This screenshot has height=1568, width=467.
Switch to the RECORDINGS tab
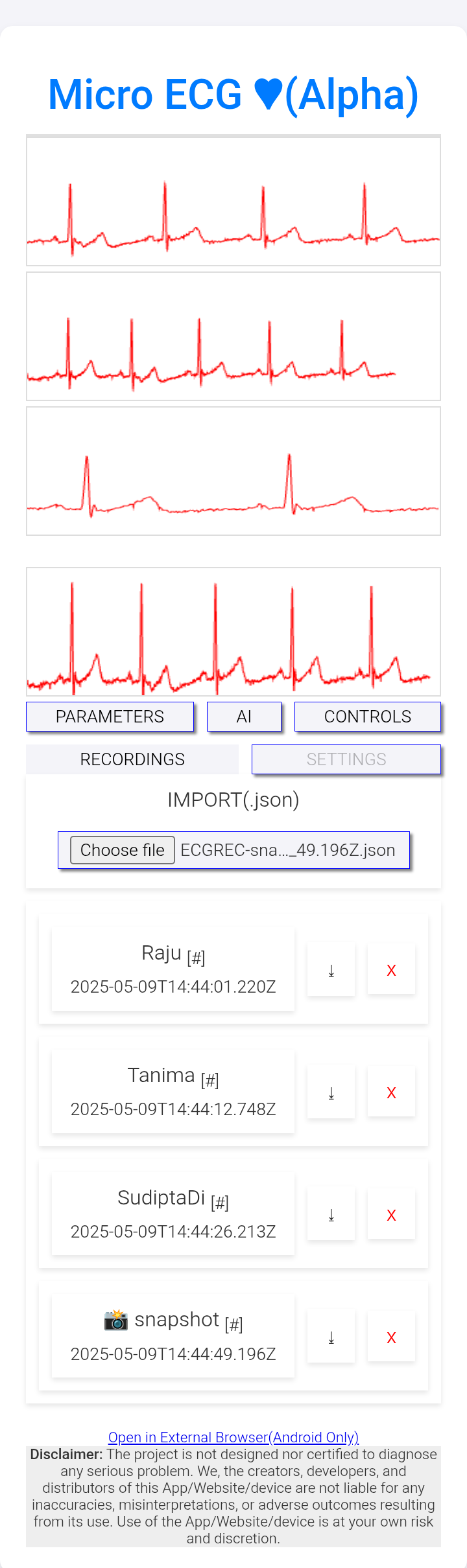[x=132, y=759]
